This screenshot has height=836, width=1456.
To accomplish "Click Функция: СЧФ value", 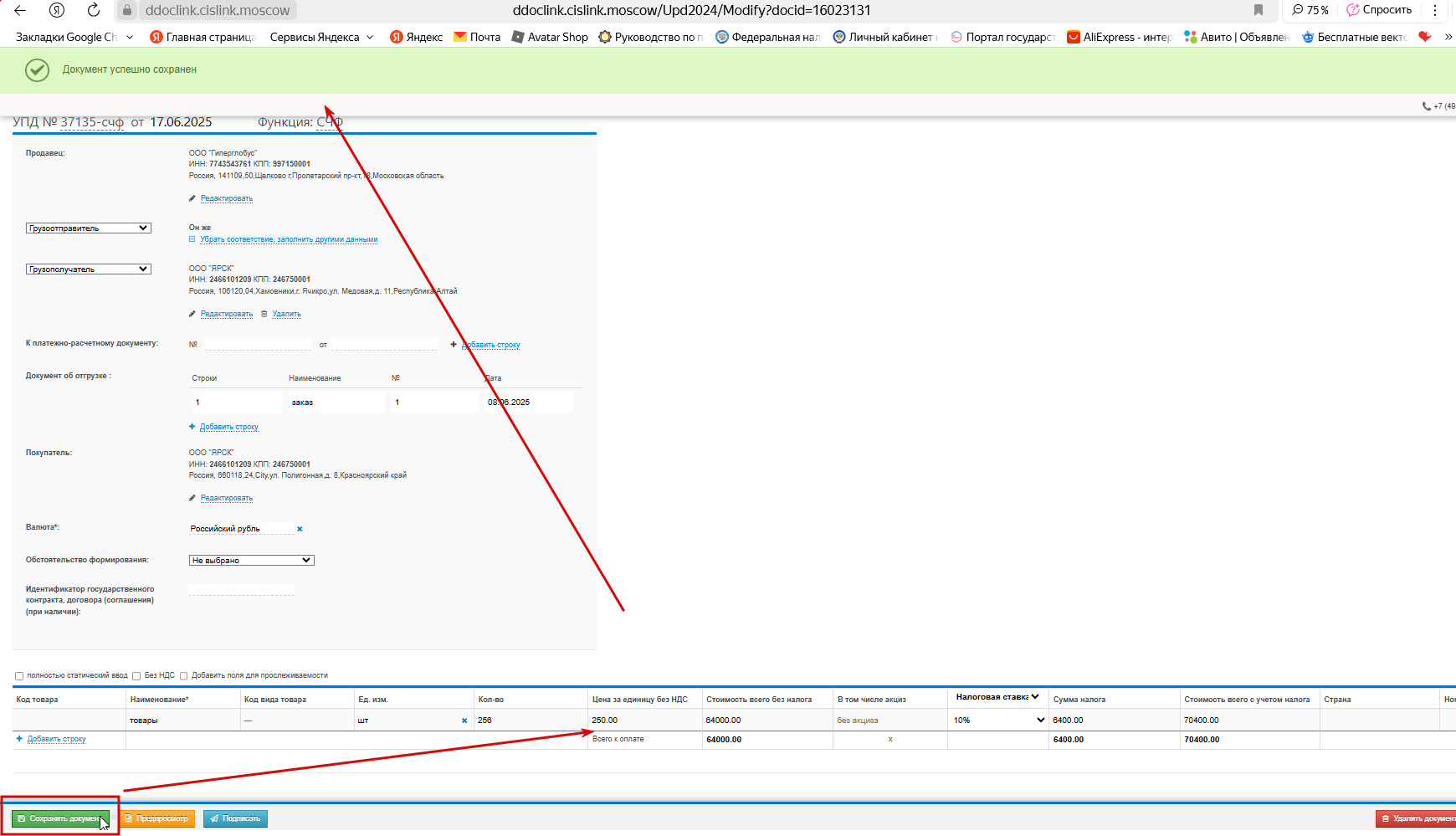I will point(330,122).
